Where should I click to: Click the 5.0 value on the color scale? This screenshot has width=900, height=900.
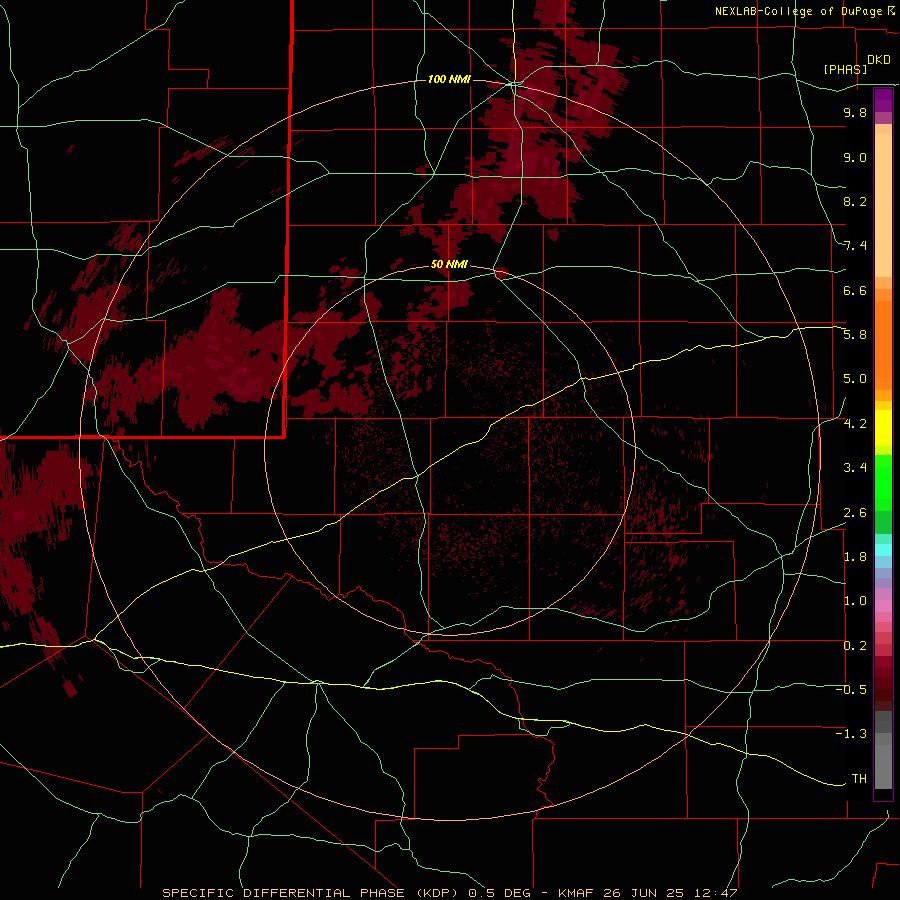point(855,379)
